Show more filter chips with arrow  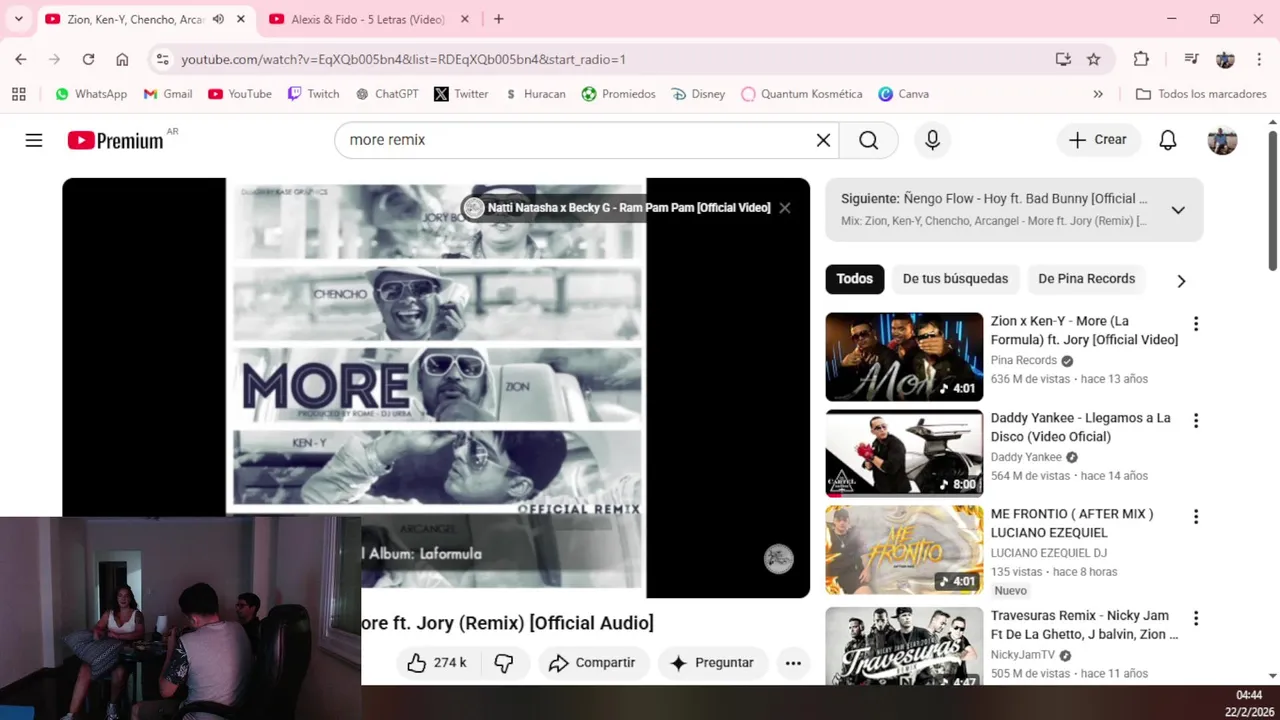[1181, 281]
